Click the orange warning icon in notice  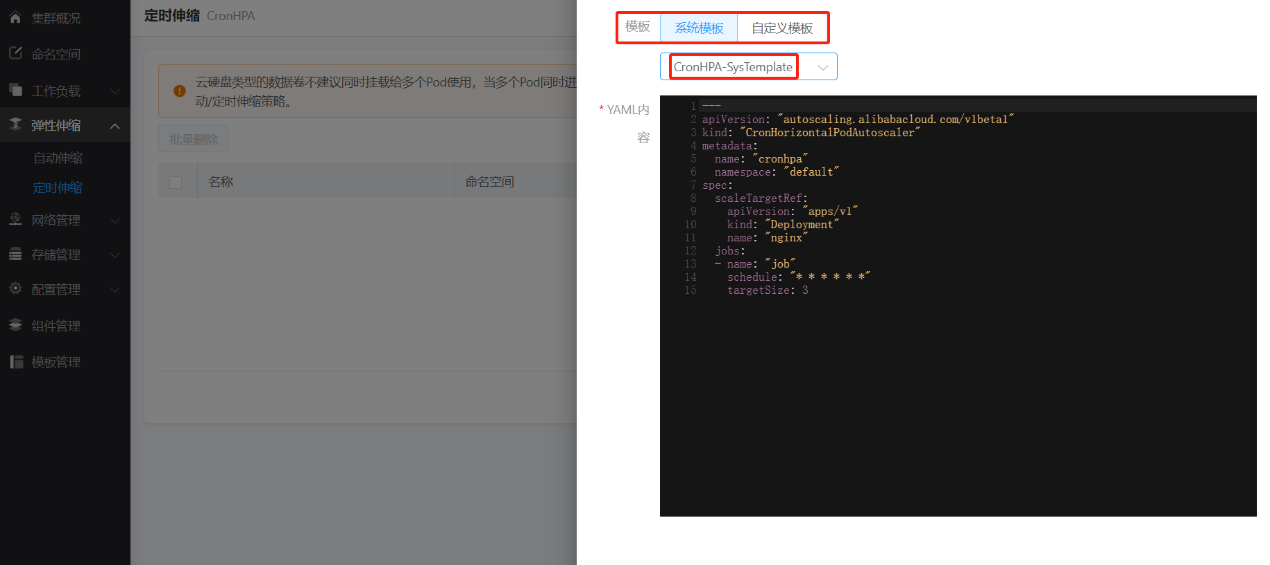[179, 91]
